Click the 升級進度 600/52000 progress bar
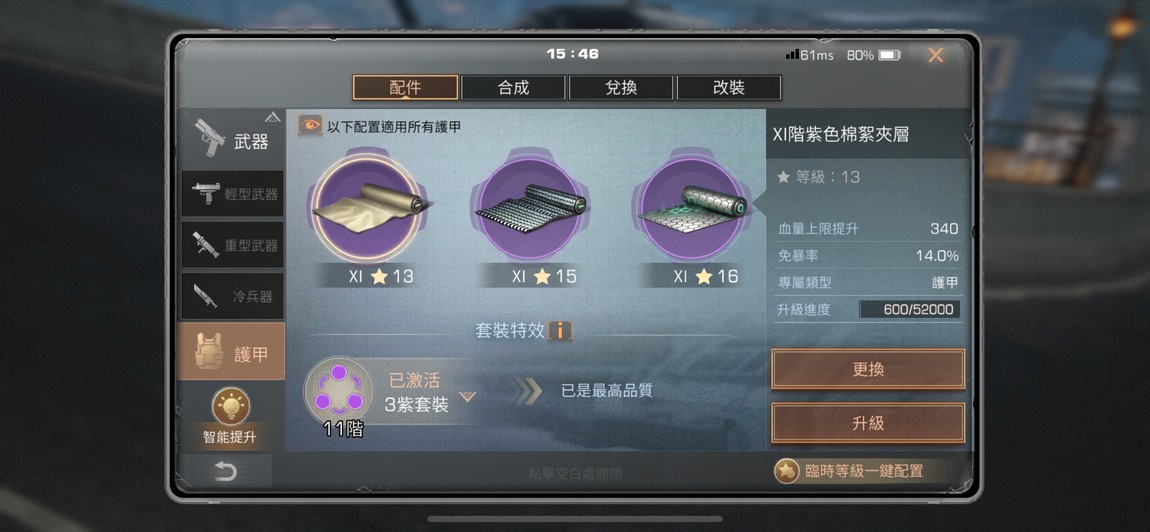The width and height of the screenshot is (1150, 532). [x=909, y=310]
